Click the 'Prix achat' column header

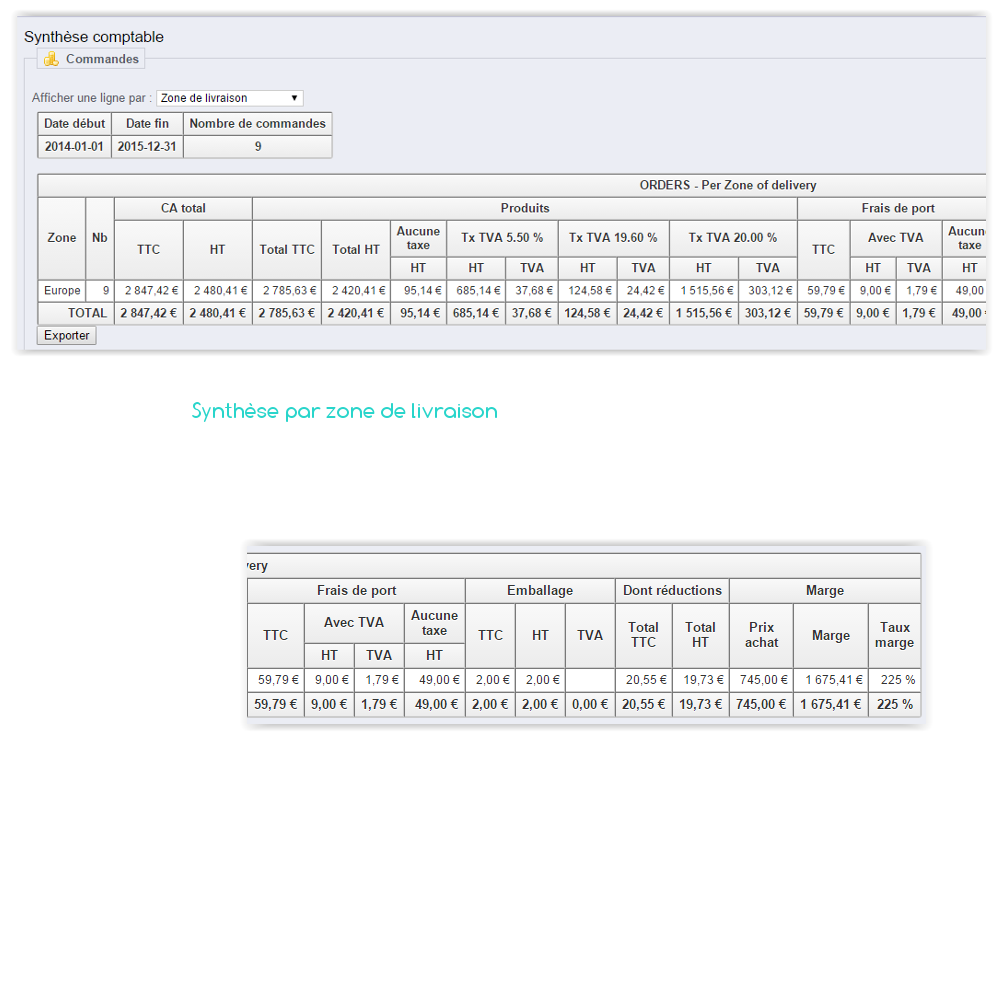coord(761,635)
